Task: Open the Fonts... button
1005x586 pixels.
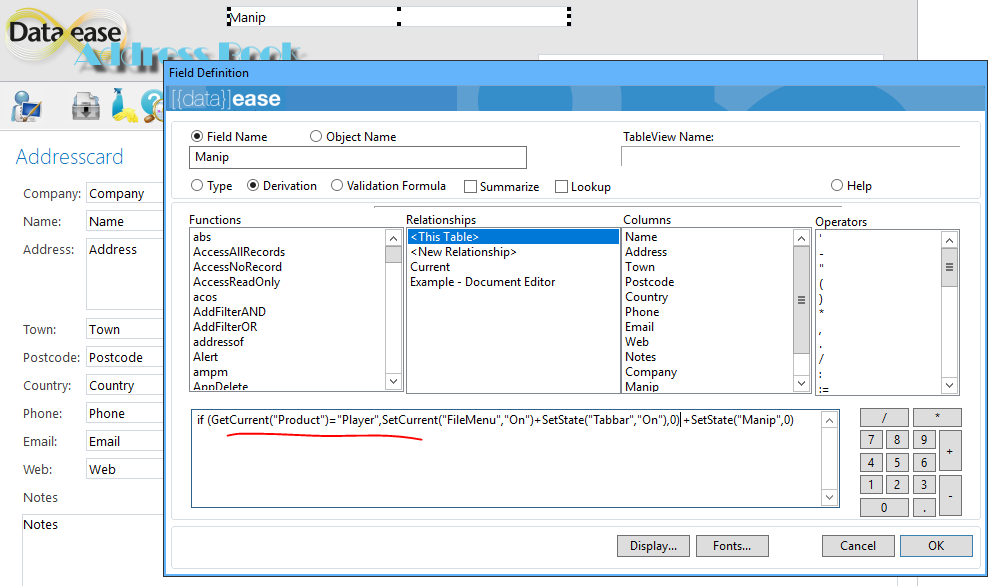Action: pyautogui.click(x=732, y=546)
